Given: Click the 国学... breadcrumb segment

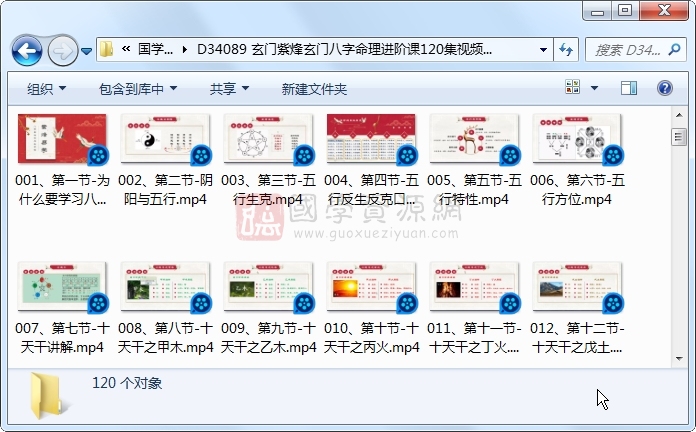Looking at the screenshot, I should point(155,49).
